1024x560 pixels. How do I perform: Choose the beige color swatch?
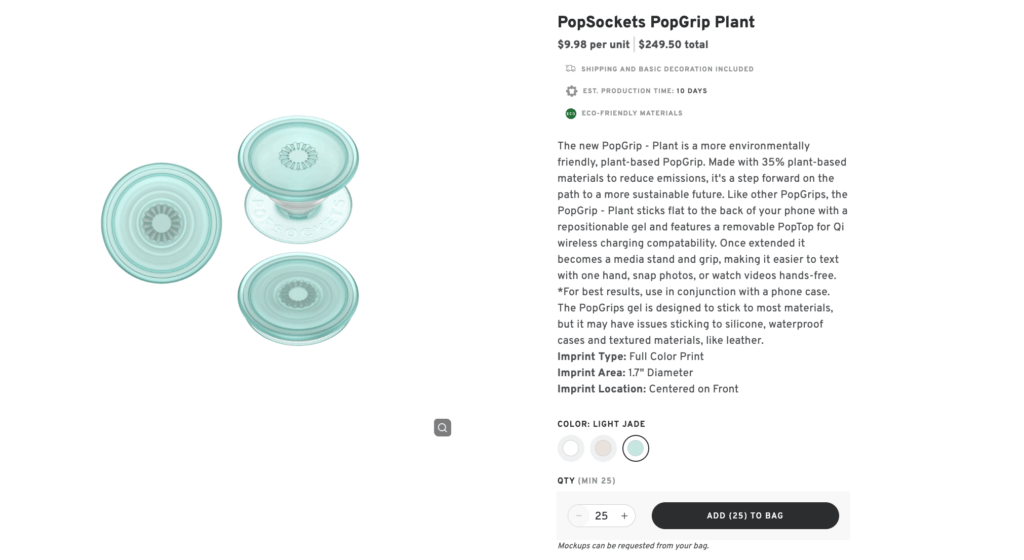click(x=603, y=448)
